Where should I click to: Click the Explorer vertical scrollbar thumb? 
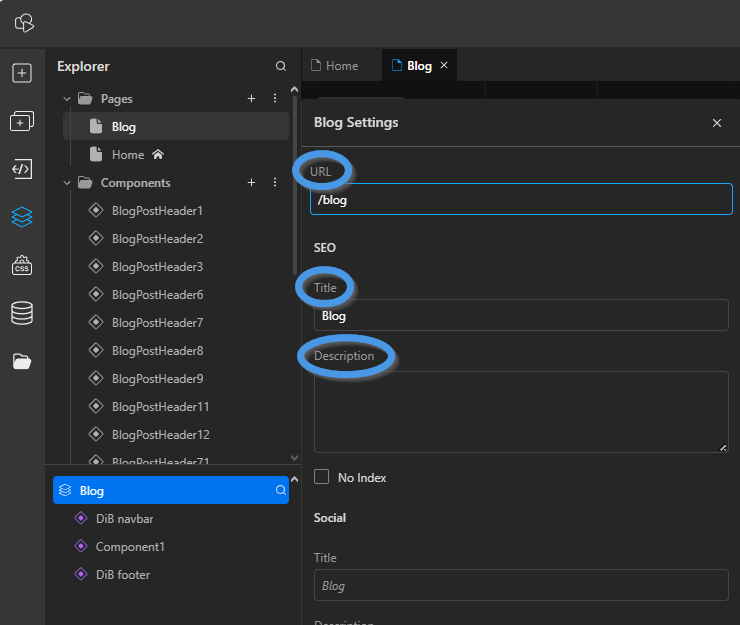click(x=295, y=185)
